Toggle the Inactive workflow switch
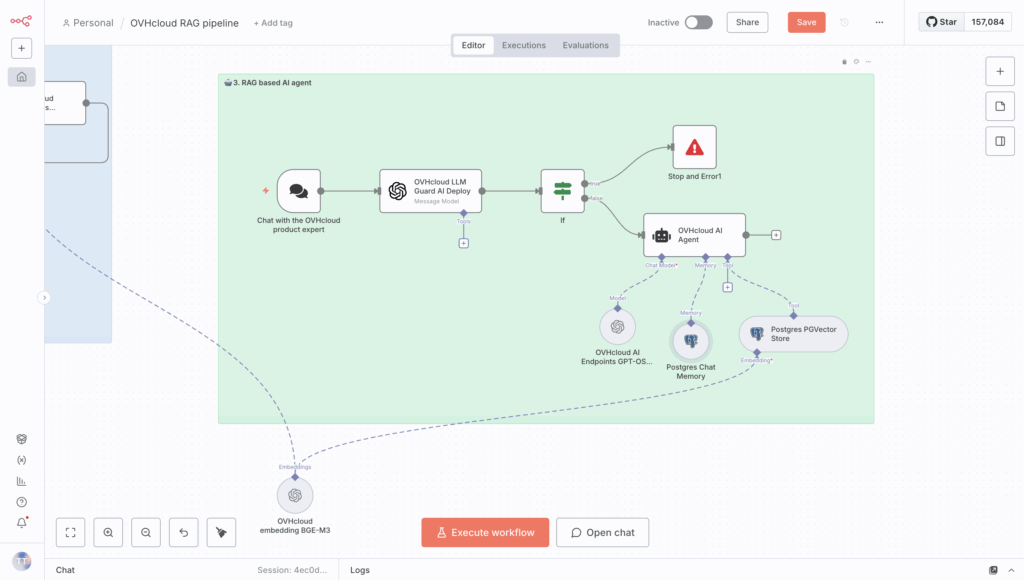1024x580 pixels. coord(698,22)
